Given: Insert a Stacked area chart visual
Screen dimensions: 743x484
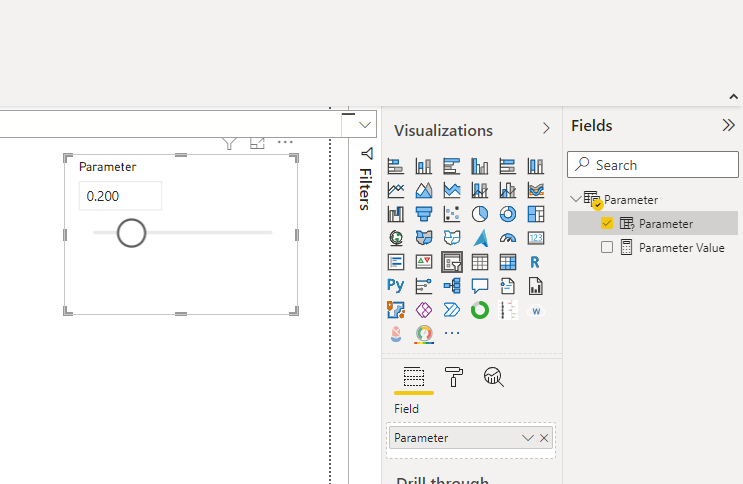Looking at the screenshot, I should tap(452, 190).
